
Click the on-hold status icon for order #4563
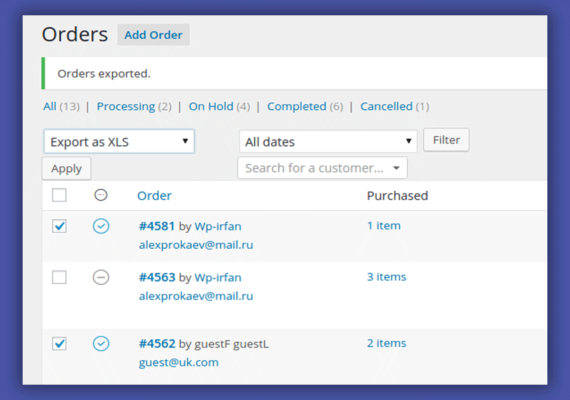pos(101,277)
